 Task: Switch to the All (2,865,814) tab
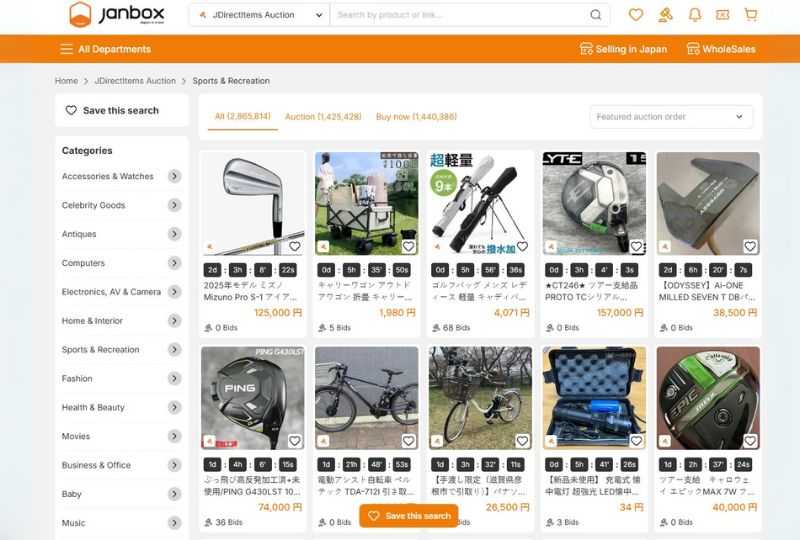[242, 116]
